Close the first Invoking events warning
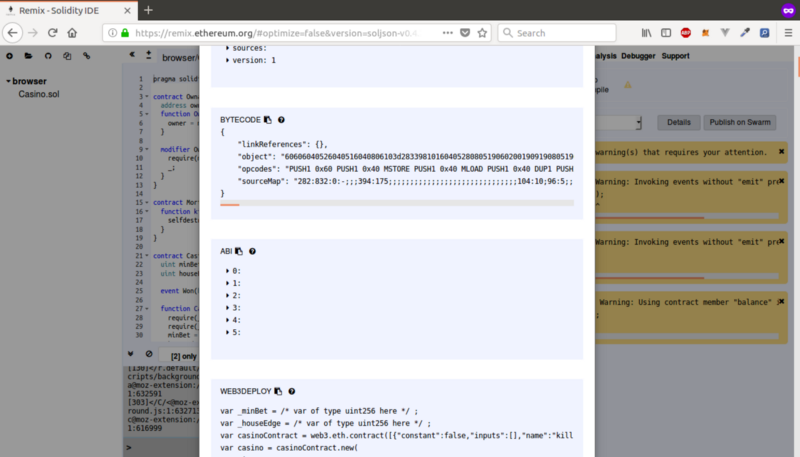Image resolution: width=800 pixels, height=457 pixels. [781, 181]
